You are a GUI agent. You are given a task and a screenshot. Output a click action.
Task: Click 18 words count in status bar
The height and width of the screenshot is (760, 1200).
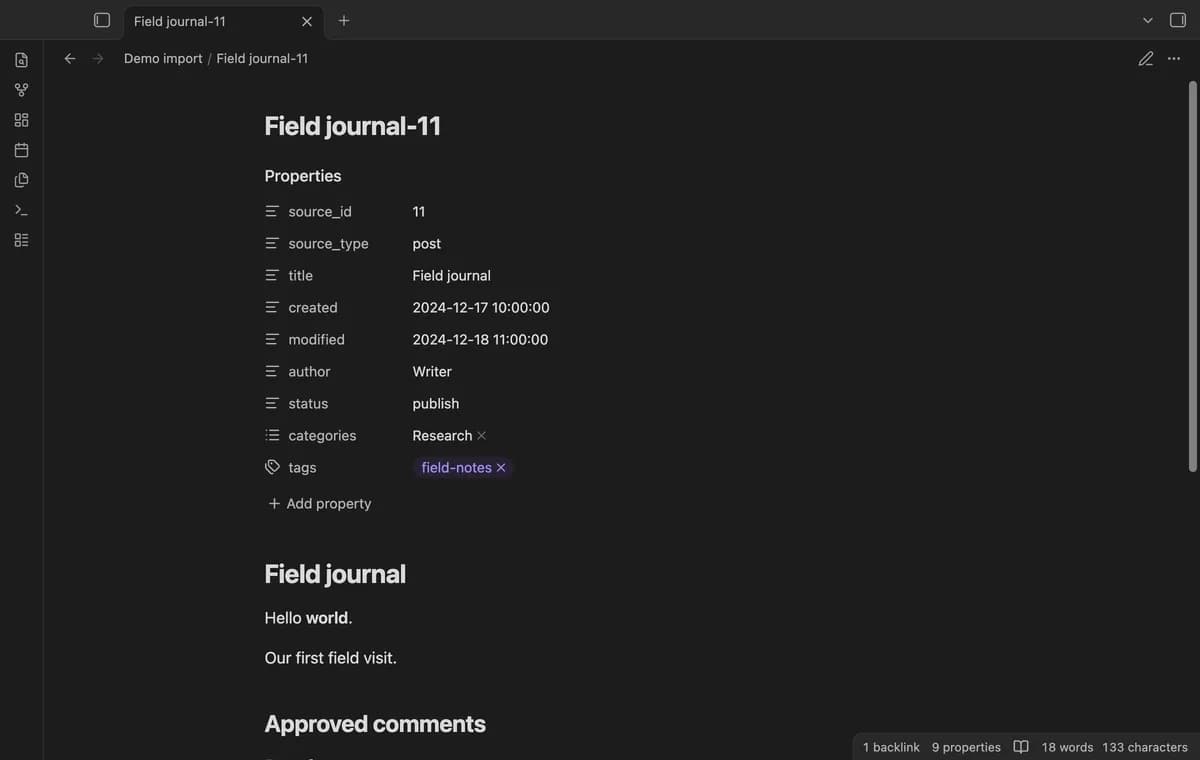[1067, 747]
